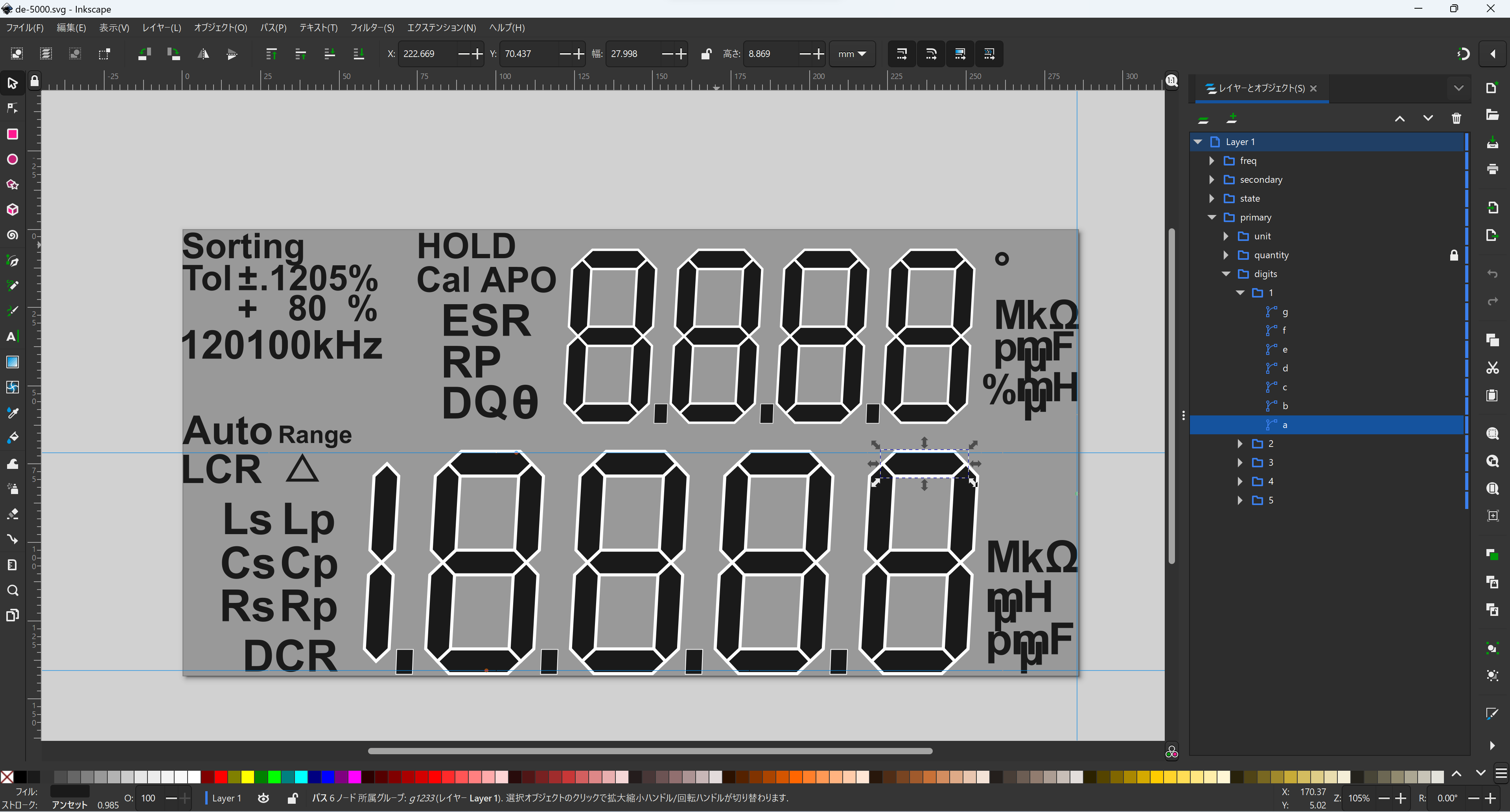Select the Zoom tool in the toolbox
Screen dimensions: 1510x812
[x=12, y=590]
